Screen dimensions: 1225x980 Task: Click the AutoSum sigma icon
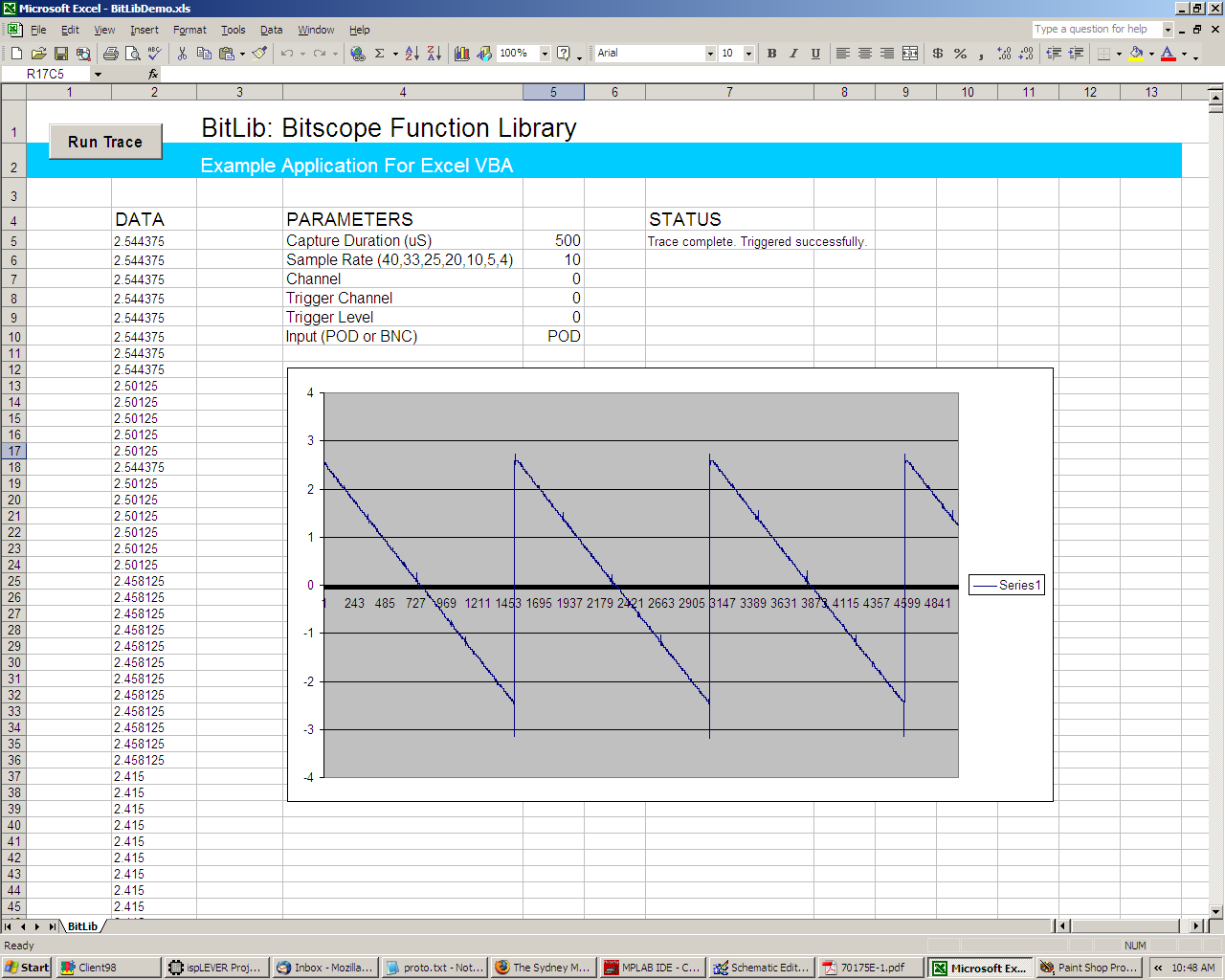tap(380, 54)
